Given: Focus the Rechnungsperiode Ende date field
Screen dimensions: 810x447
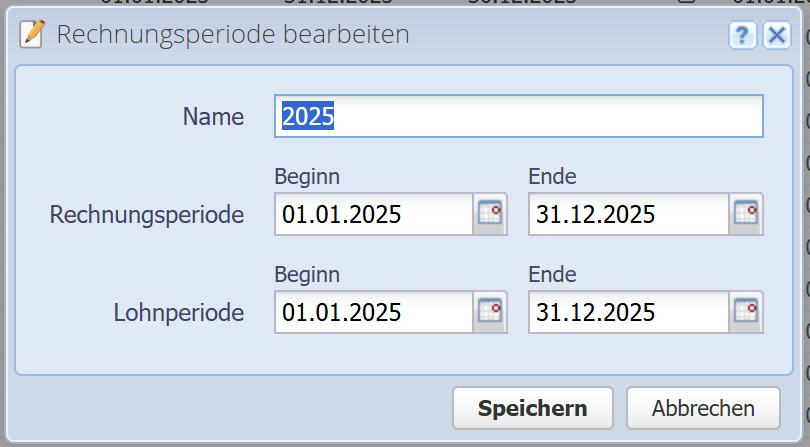Looking at the screenshot, I should coord(627,214).
